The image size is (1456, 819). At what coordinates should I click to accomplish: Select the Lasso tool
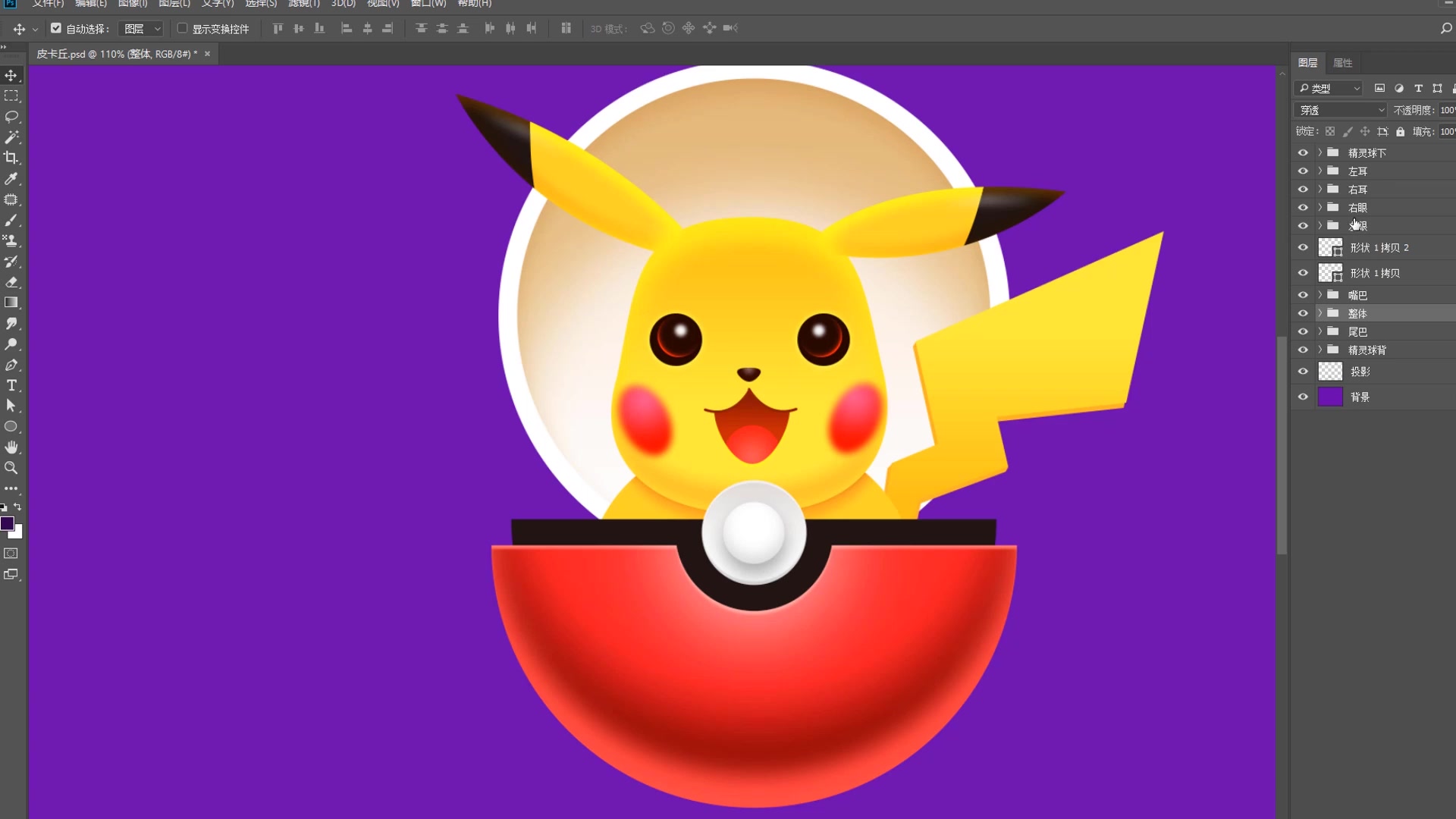point(11,117)
